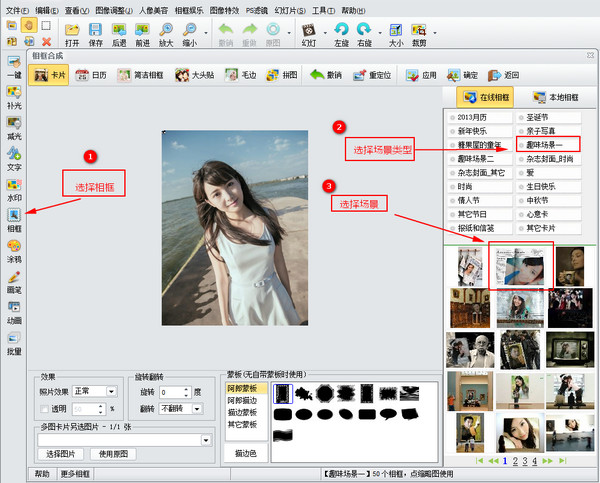Viewport: 600px width, 483px height.
Task: Pick the speech bubble mask shape
Action: [x=388, y=414]
